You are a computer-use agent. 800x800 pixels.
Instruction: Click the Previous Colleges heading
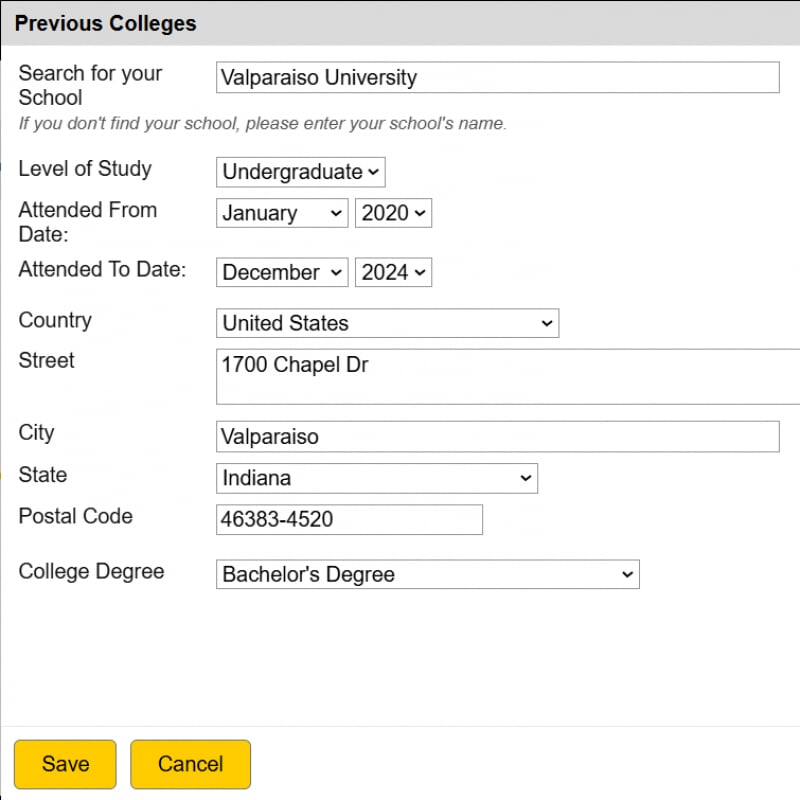(x=106, y=23)
